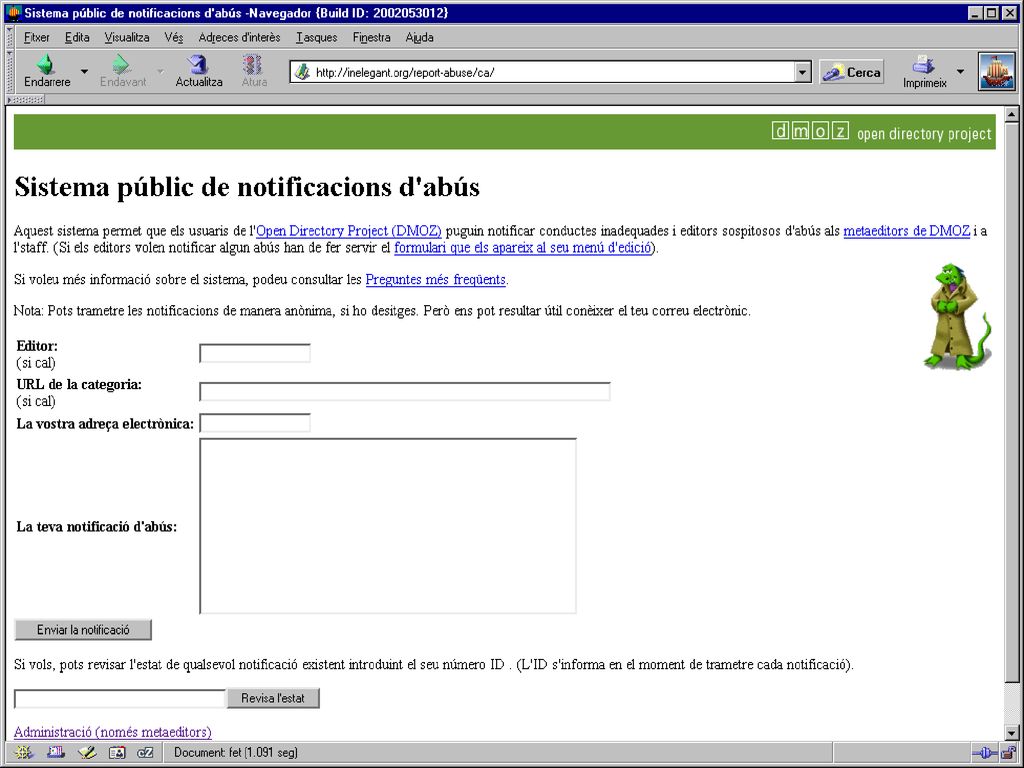
Task: Focus the adreça electrònica field
Action: pos(255,423)
